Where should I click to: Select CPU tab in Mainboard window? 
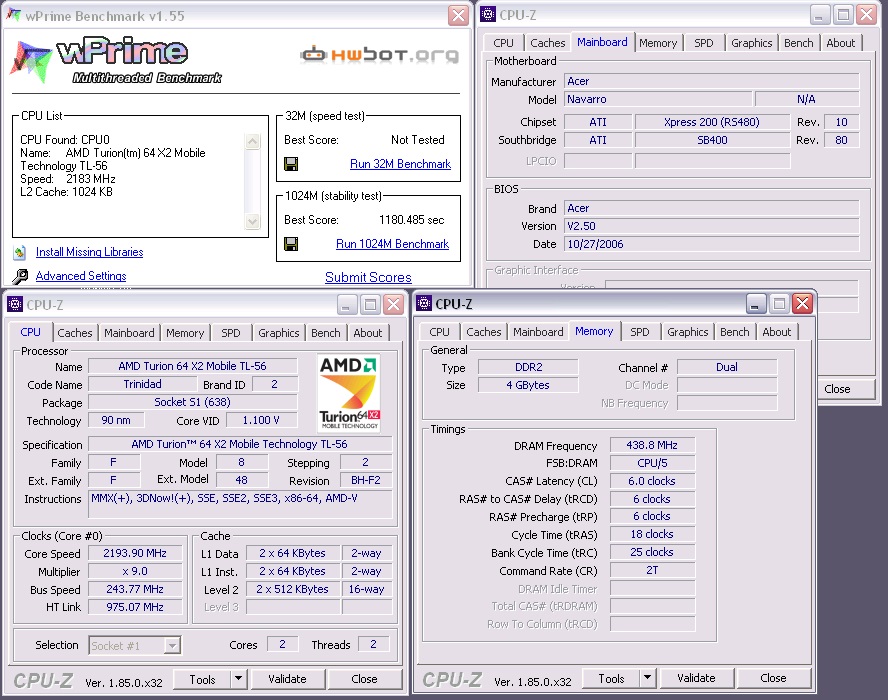[503, 43]
